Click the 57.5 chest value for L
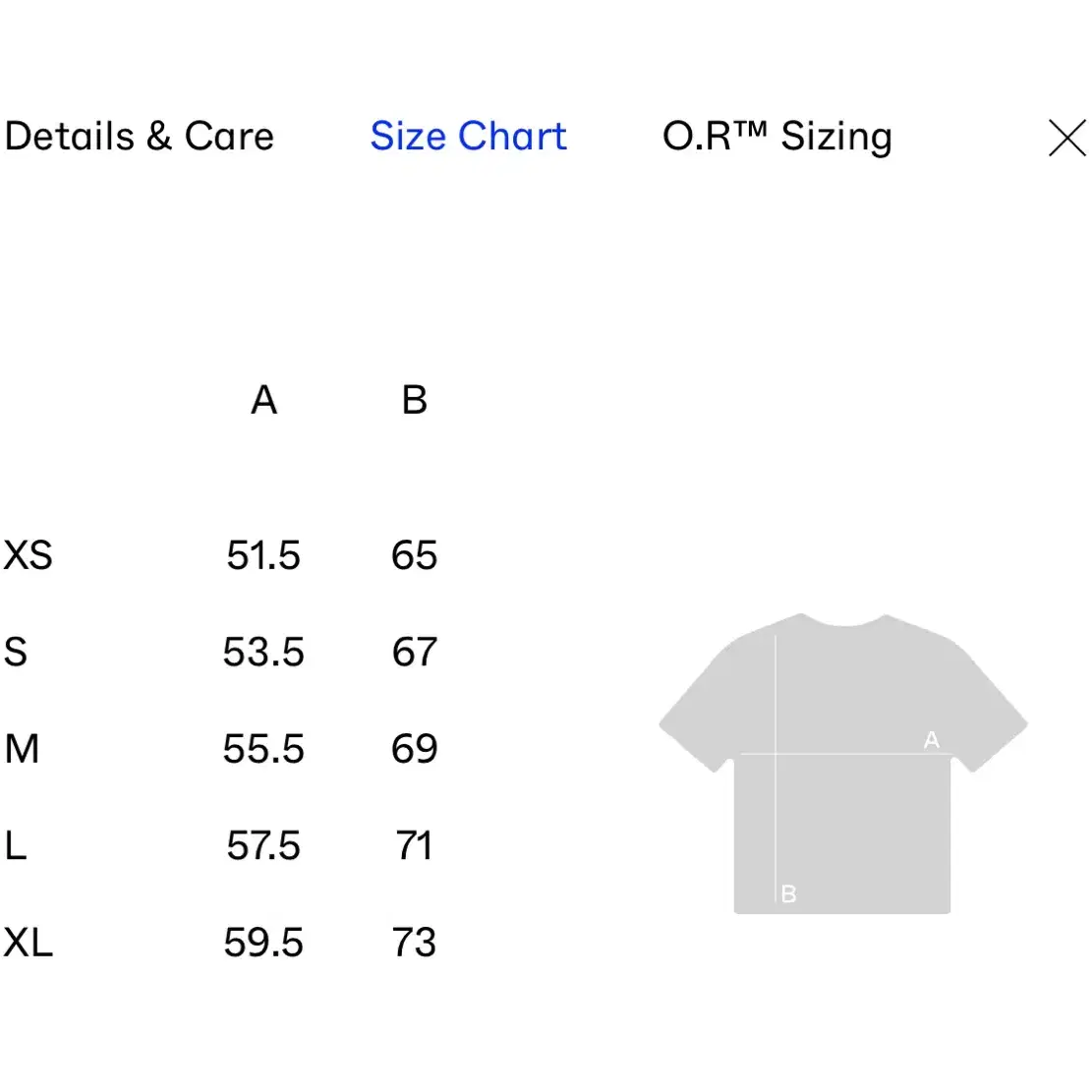Screen dimensions: 1092x1092 tap(263, 845)
